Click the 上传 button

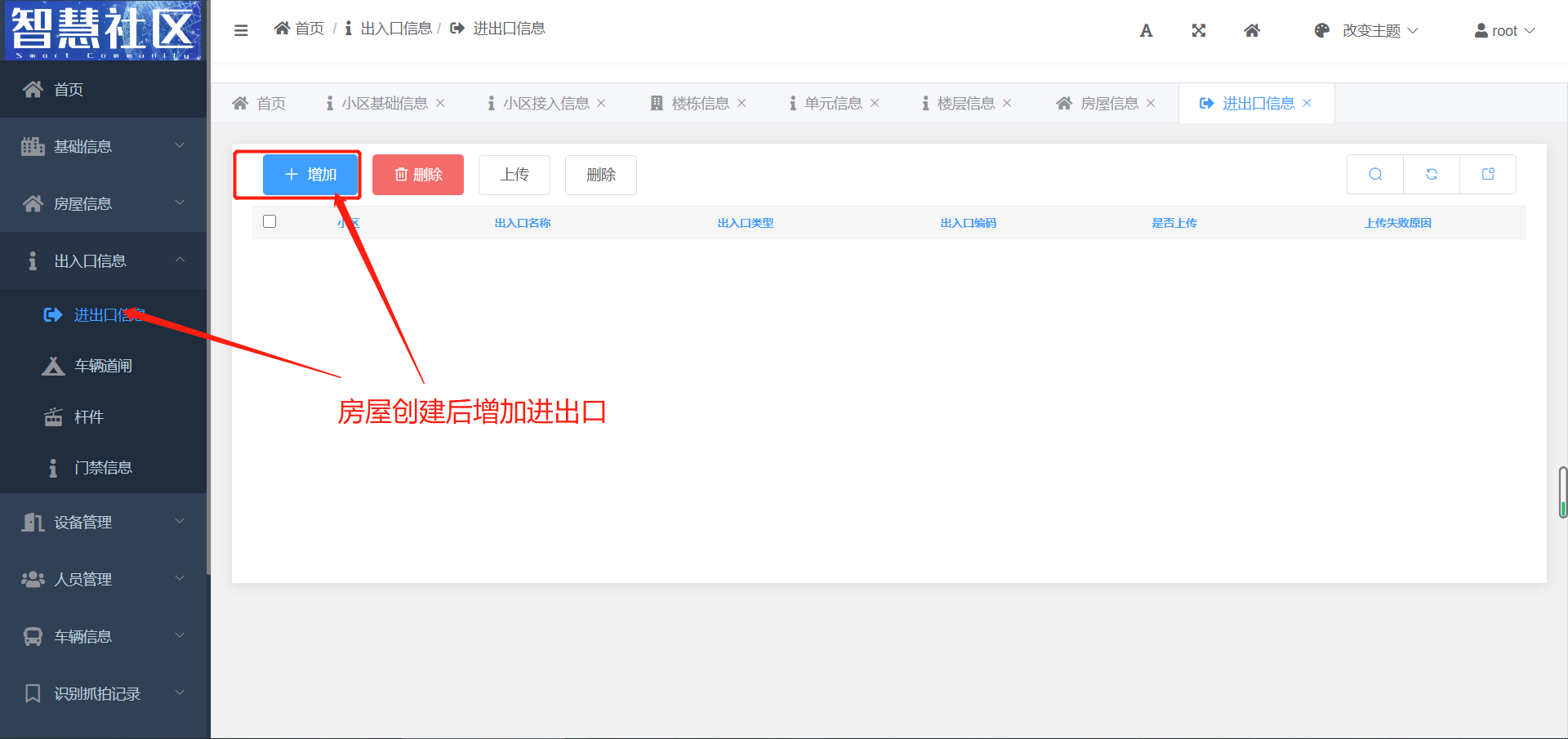(514, 175)
